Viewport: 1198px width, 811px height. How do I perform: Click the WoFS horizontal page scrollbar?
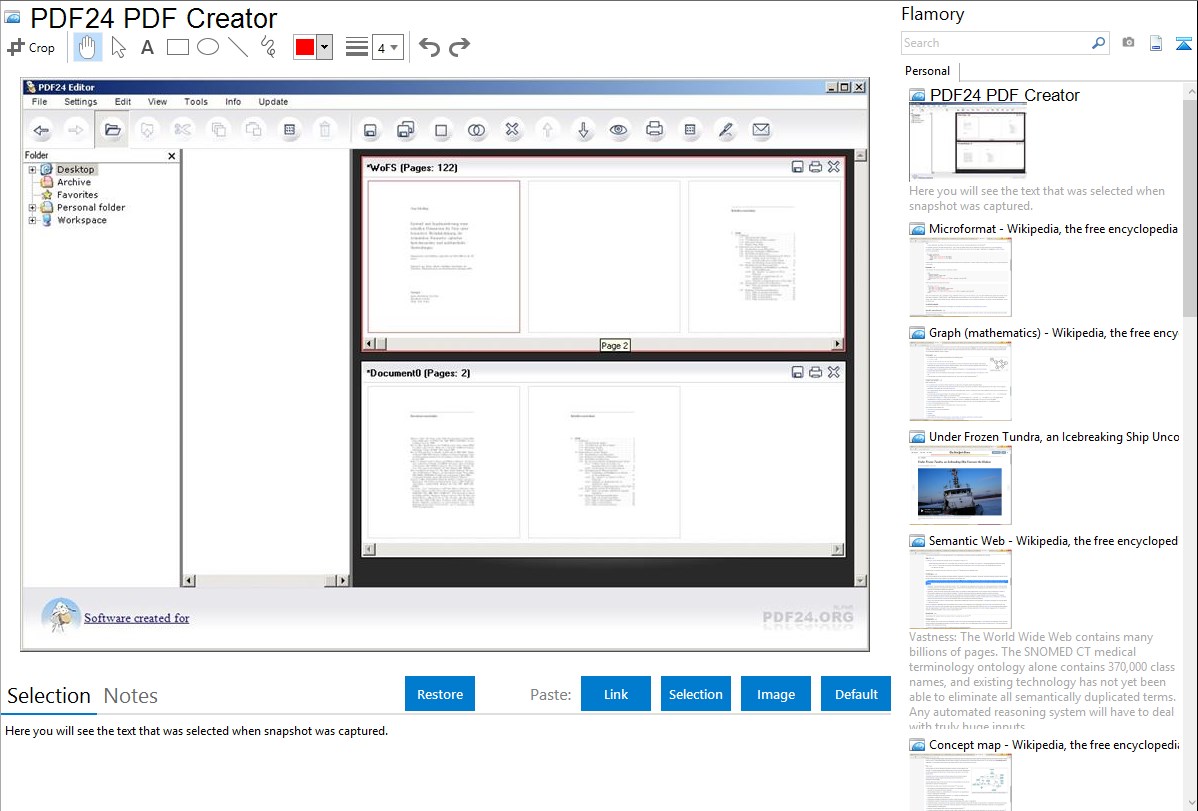604,345
